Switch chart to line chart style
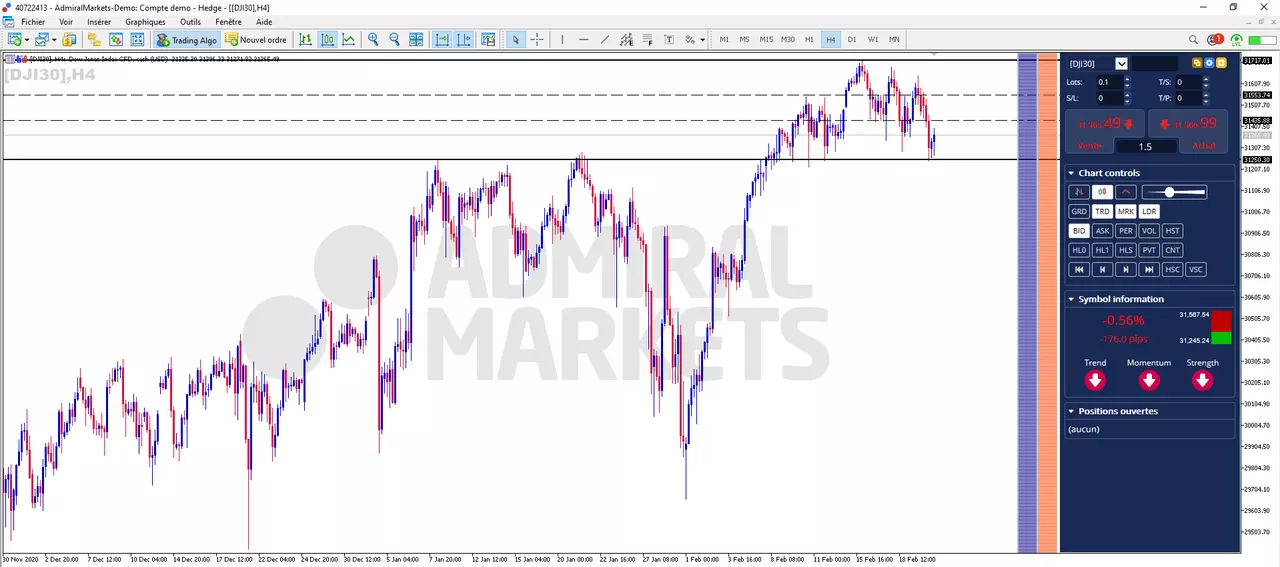This screenshot has height=567, width=1280. (x=348, y=40)
